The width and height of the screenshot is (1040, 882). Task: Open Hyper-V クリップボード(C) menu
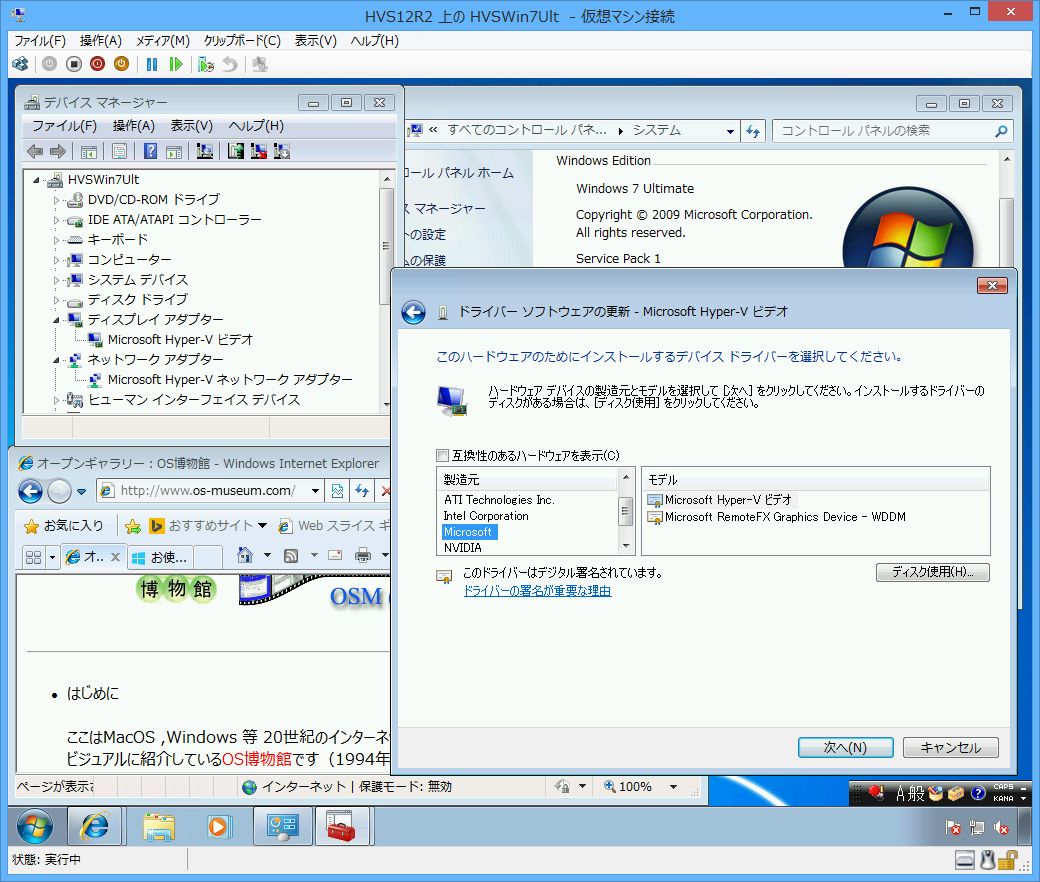(242, 41)
